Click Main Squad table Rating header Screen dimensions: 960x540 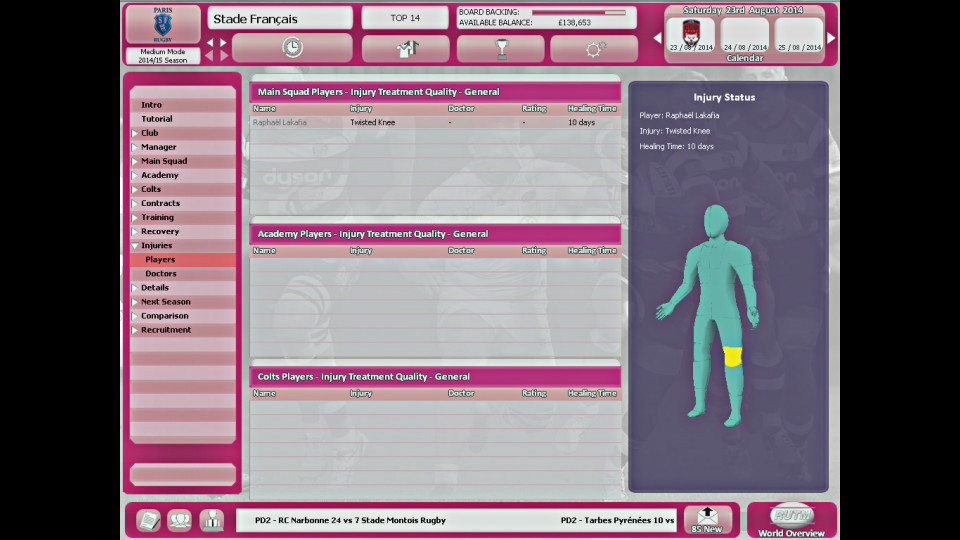click(534, 108)
